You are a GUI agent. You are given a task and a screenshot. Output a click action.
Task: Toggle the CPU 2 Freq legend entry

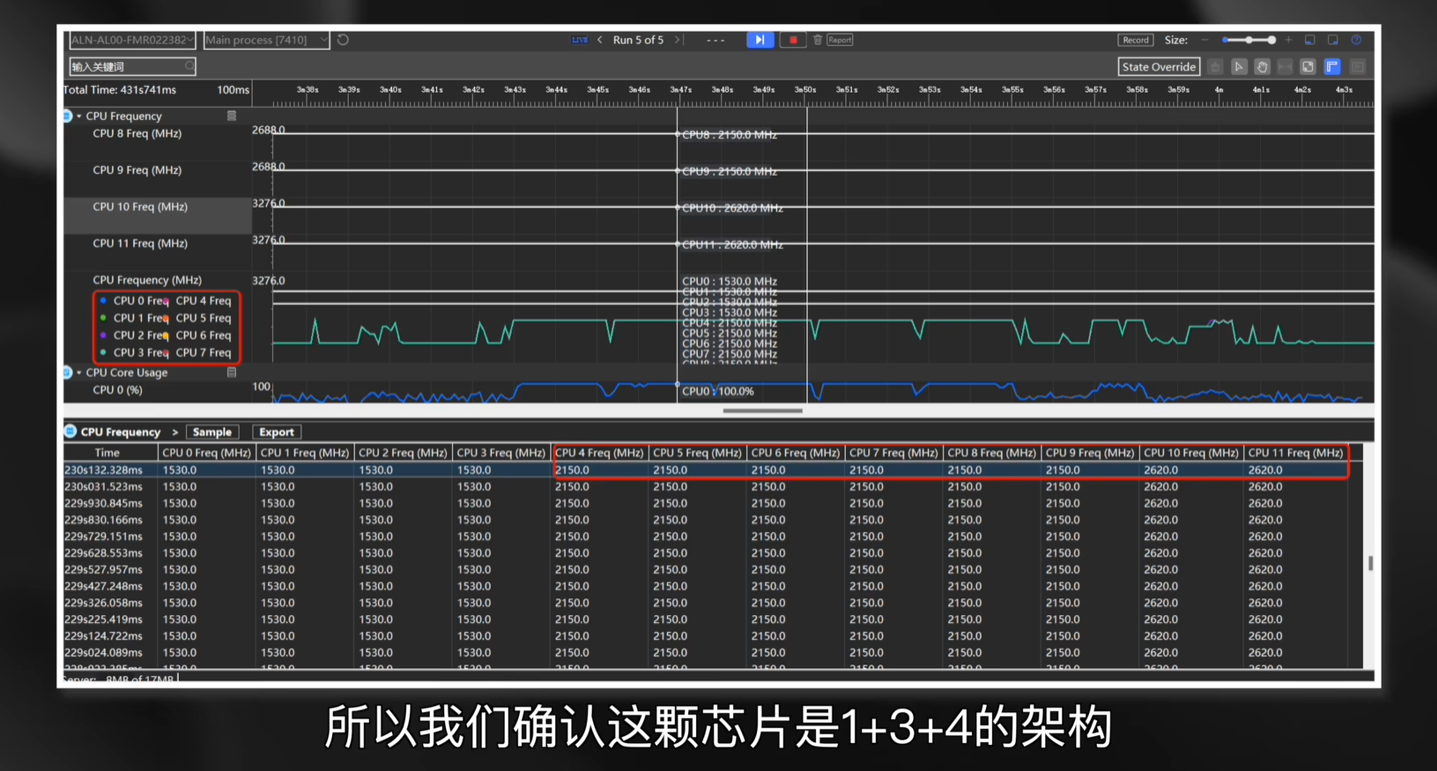tap(139, 336)
